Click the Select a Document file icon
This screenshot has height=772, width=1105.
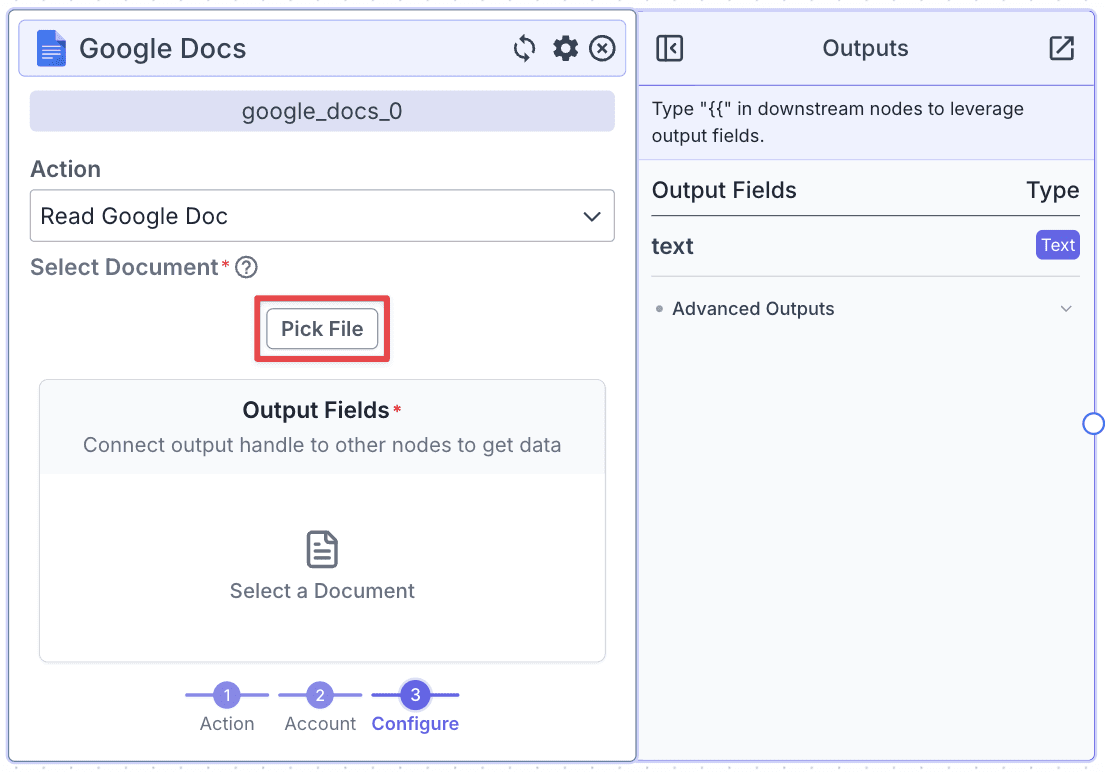(322, 549)
